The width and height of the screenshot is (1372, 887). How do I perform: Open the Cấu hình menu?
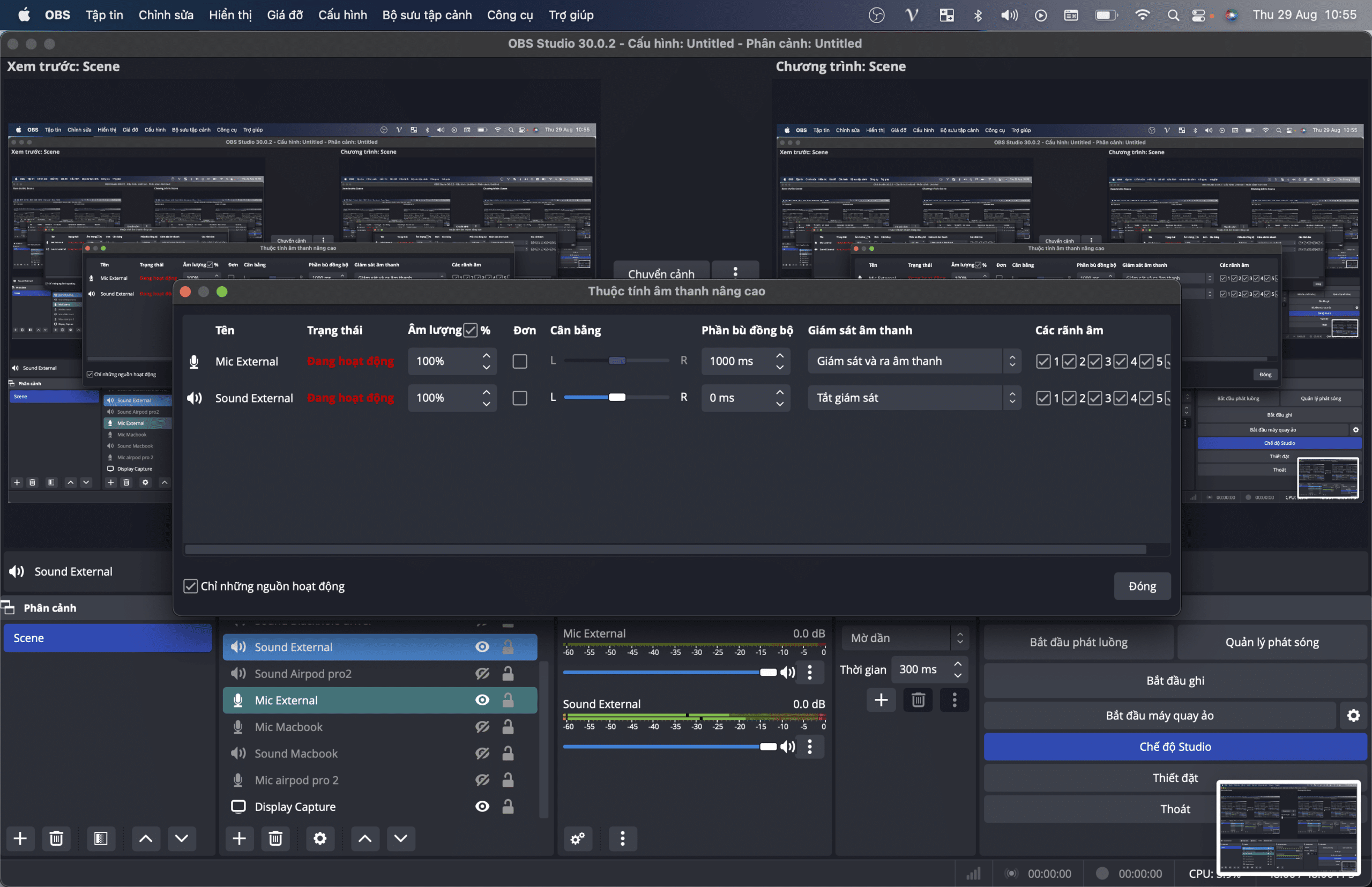point(342,15)
